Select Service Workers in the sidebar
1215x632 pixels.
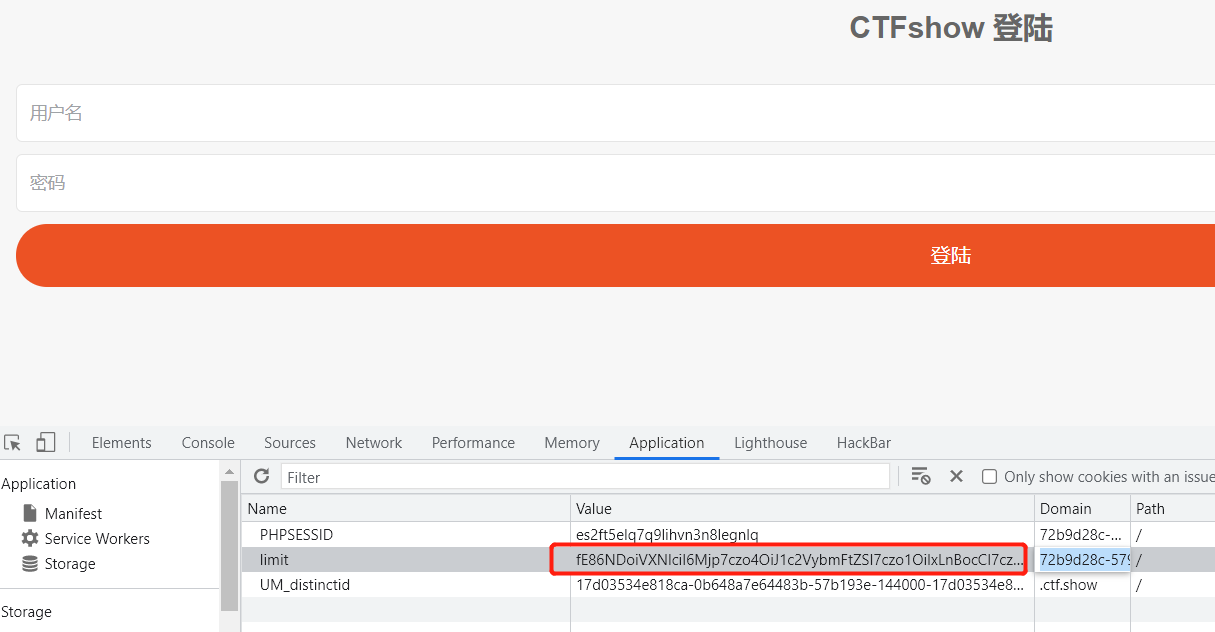[x=97, y=538]
